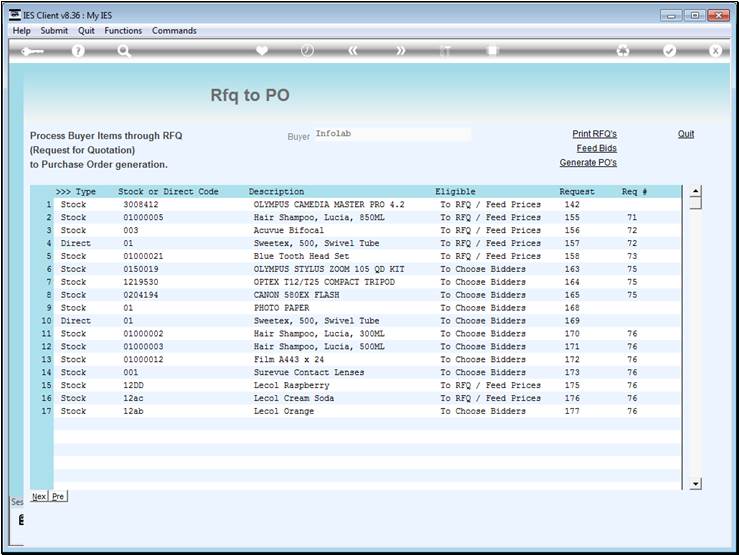Select 'Surevue Contact Lenses' description

[x=309, y=372]
